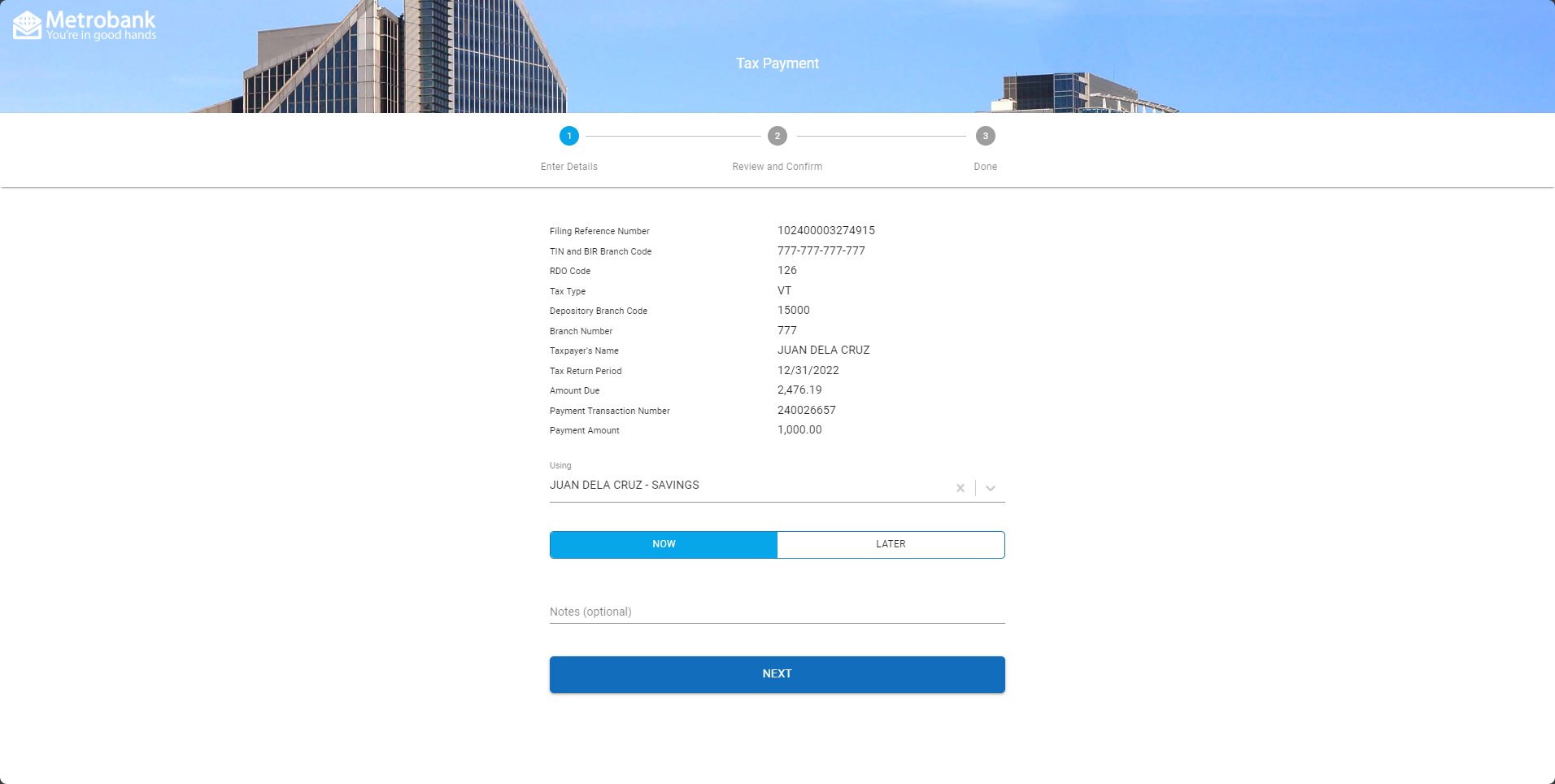Switch payment schedule to LATER
This screenshot has width=1555, height=784.
891,544
